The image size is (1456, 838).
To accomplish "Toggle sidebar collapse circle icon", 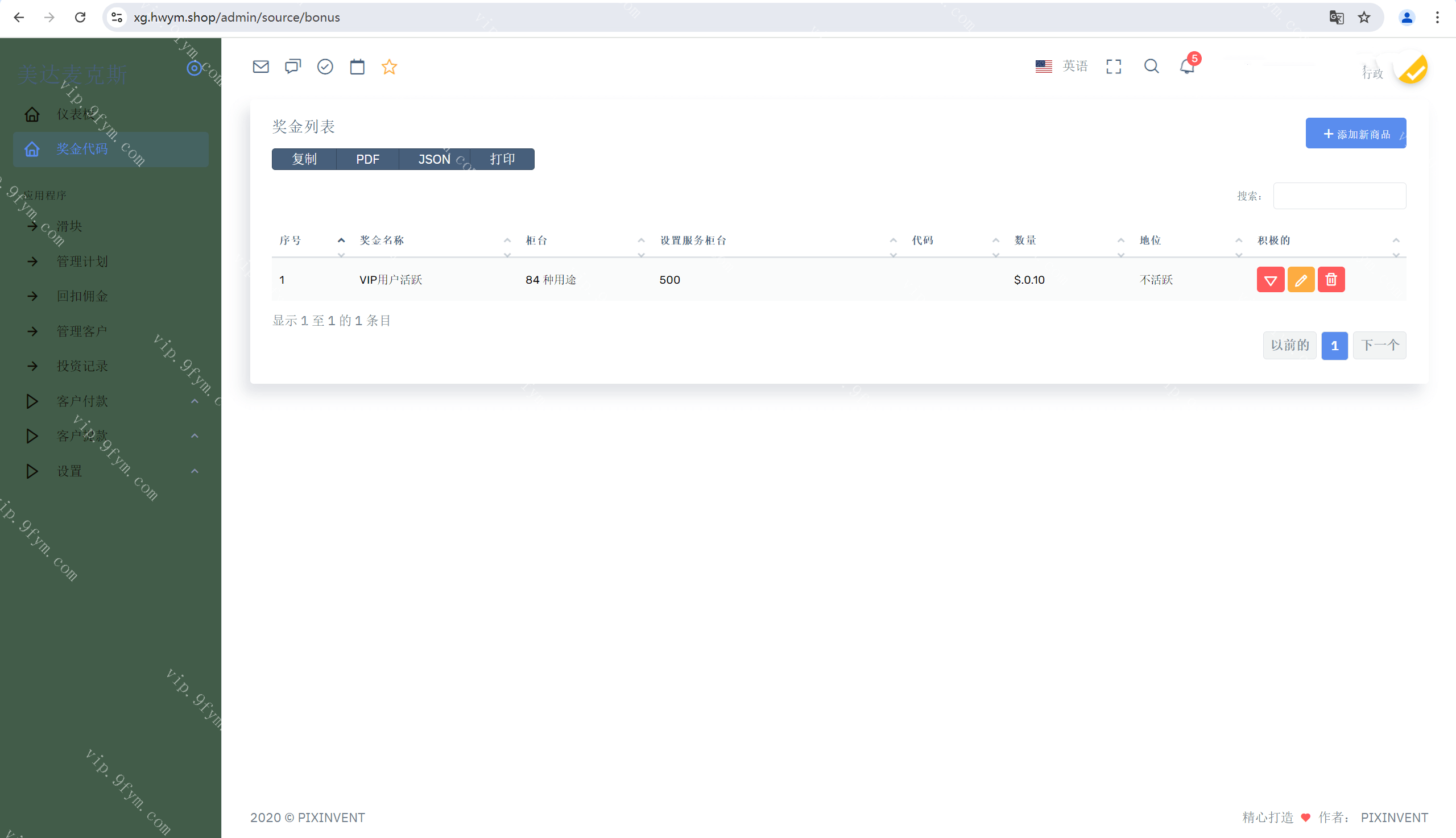I will 194,68.
